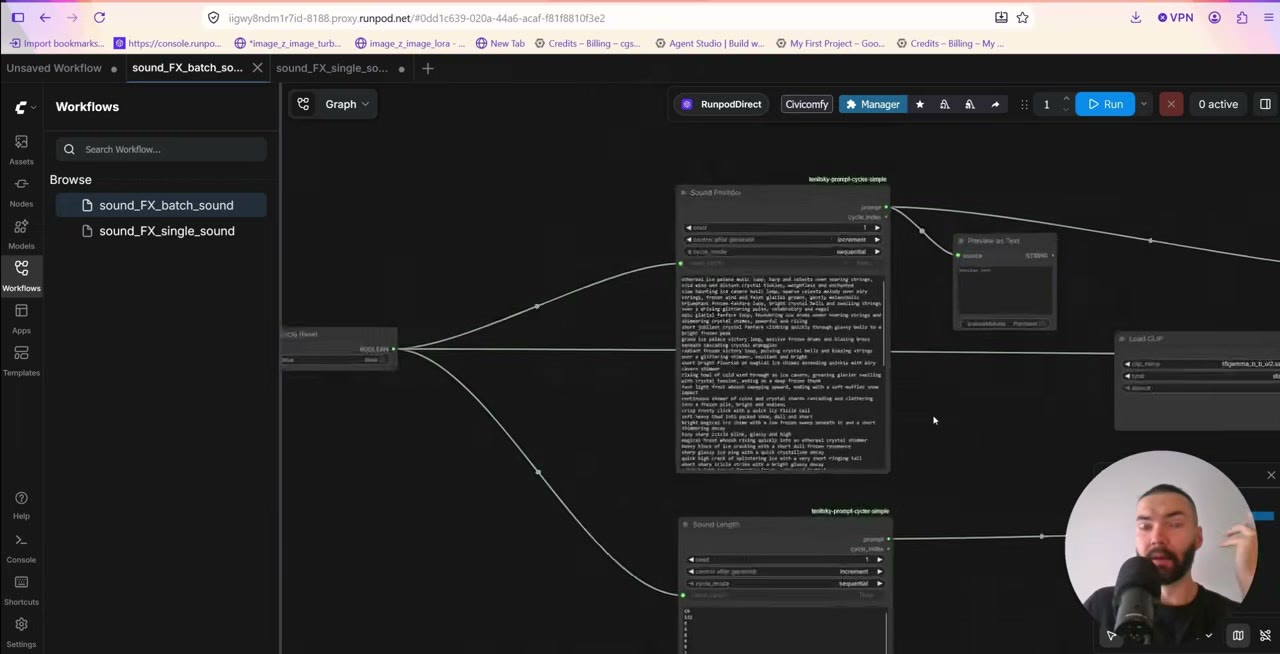Decrease the seed on the Sound Prompts node
Viewport: 1280px width, 654px height.
689,228
